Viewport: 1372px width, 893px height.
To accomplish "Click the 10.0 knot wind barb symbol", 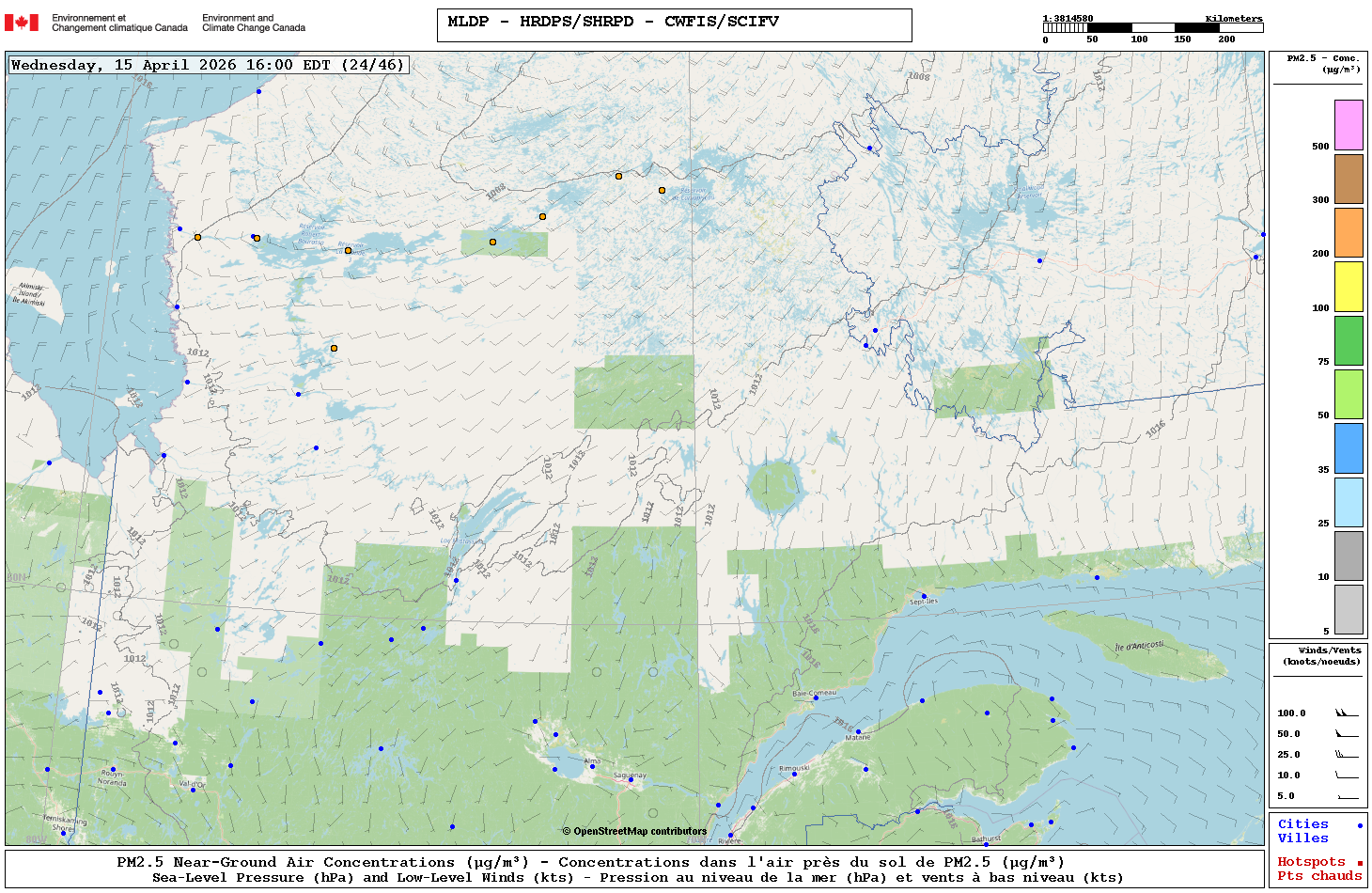I will tap(1347, 775).
